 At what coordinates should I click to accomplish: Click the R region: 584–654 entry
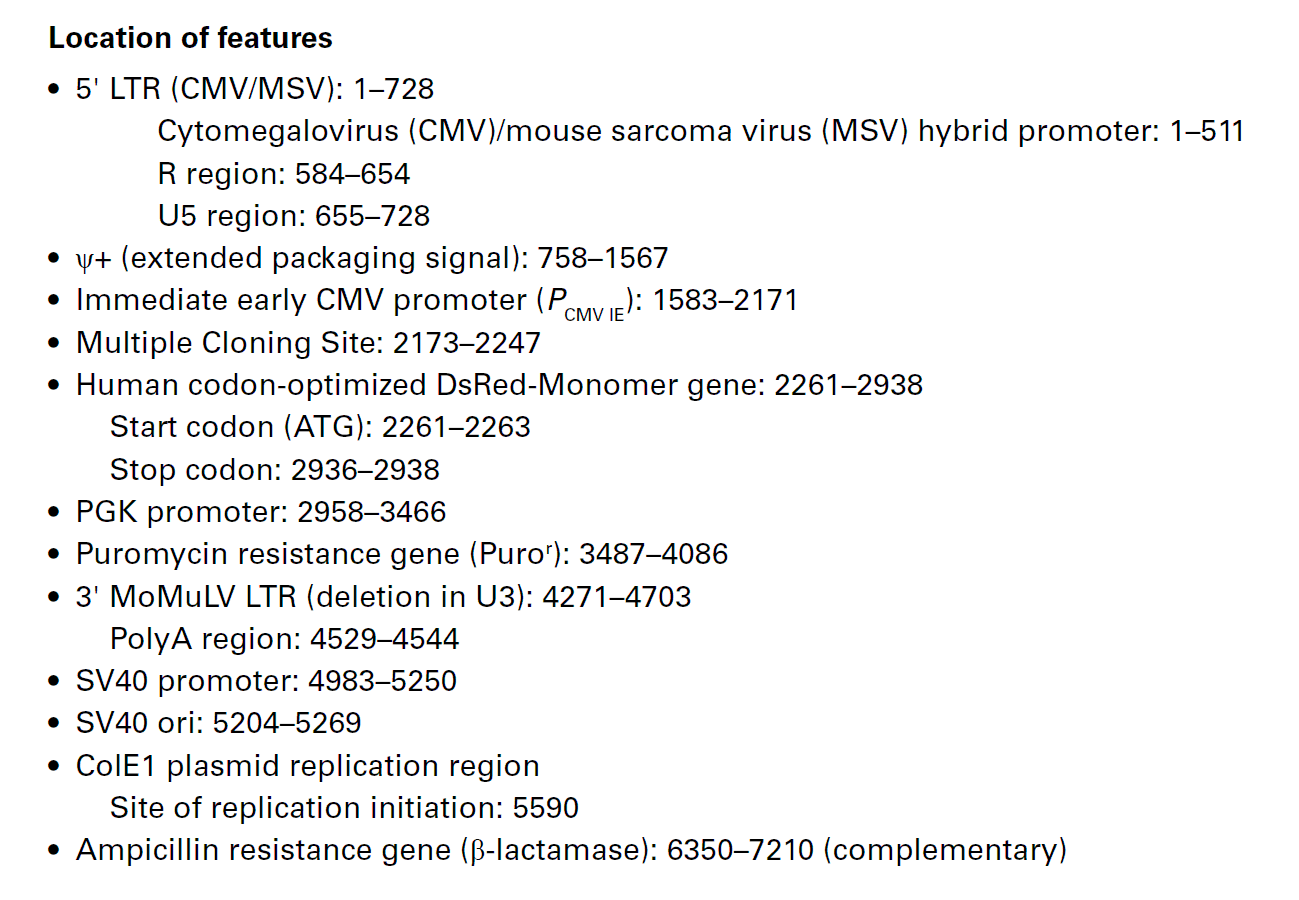284,174
